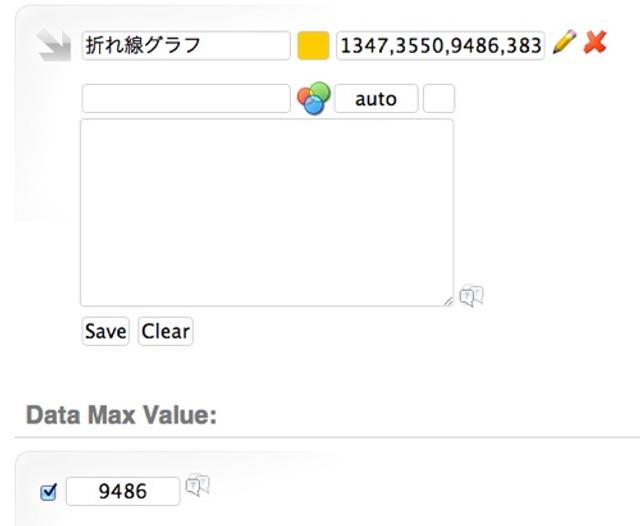Screen dimensions: 640x526
Task: Toggle the Data Max Value checkbox
Action: (48, 491)
